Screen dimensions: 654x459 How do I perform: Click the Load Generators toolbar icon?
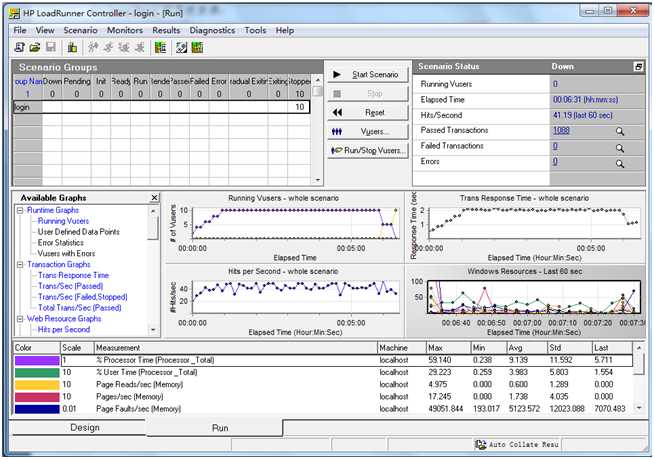(72, 47)
